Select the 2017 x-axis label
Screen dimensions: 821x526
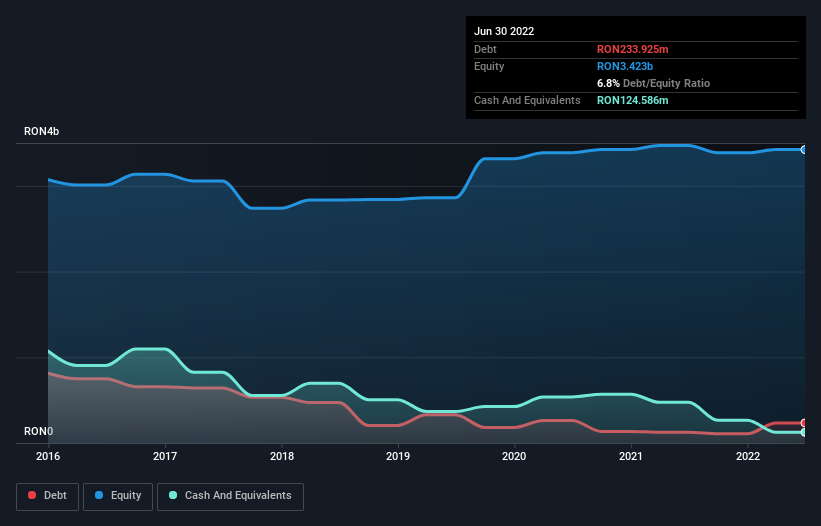(x=165, y=456)
